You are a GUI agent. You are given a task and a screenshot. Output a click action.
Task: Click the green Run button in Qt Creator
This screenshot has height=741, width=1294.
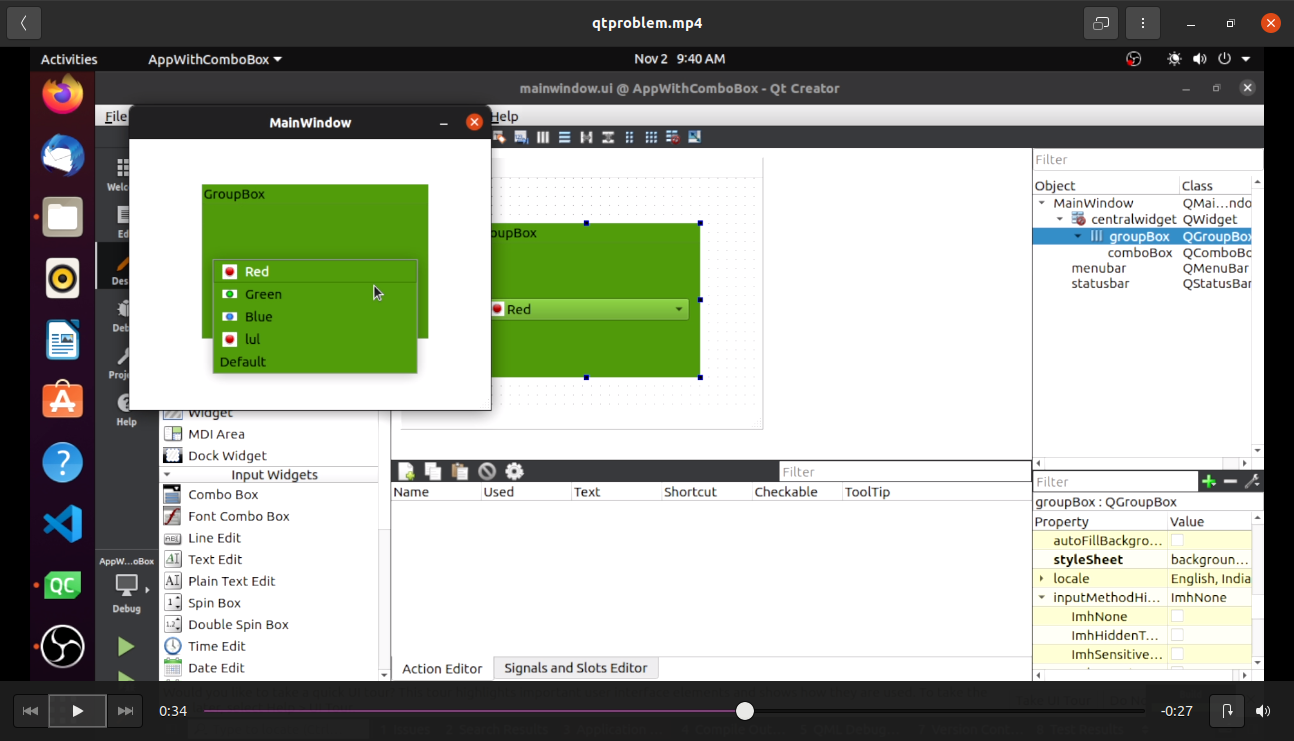126,647
